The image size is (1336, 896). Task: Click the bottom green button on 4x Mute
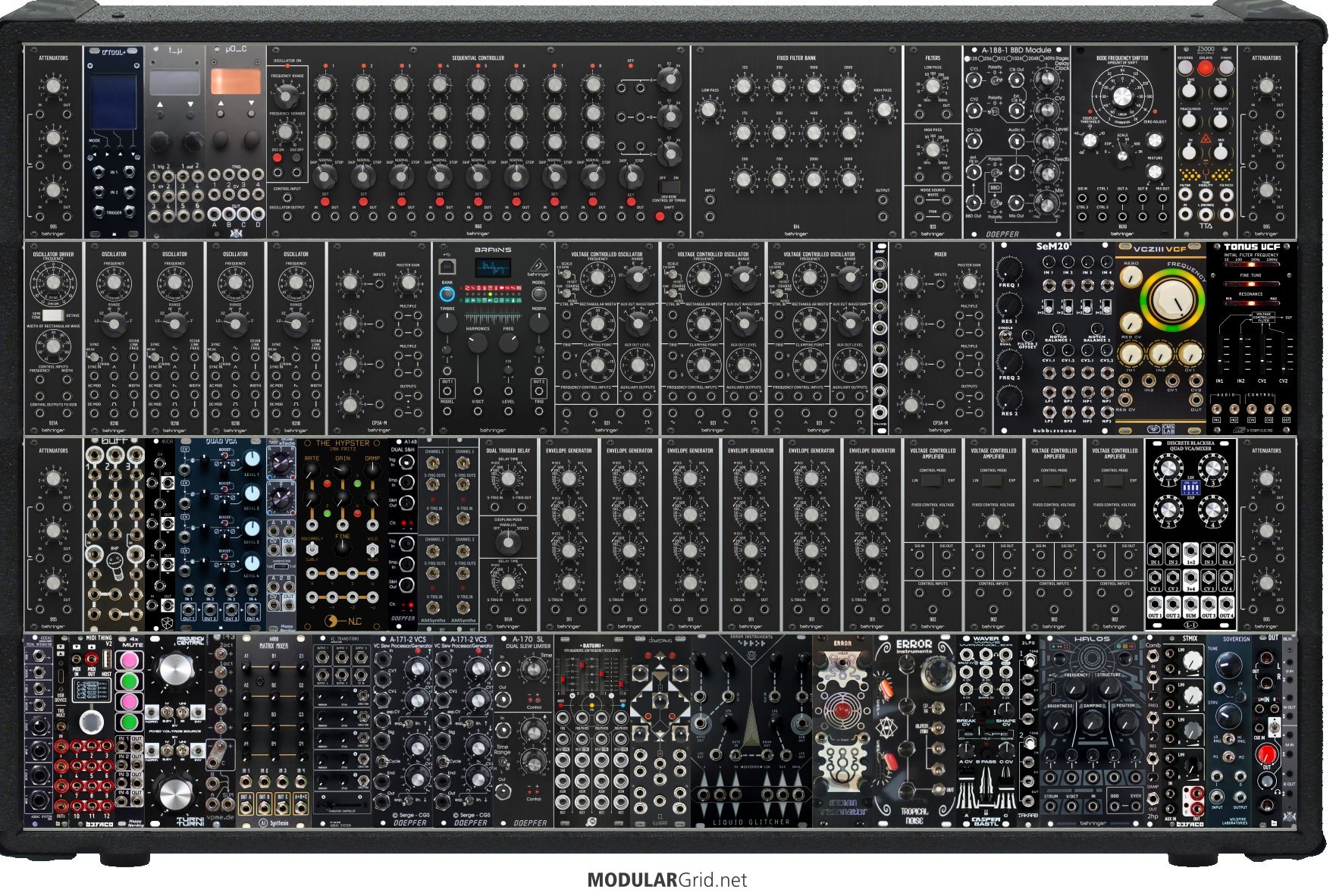[130, 722]
